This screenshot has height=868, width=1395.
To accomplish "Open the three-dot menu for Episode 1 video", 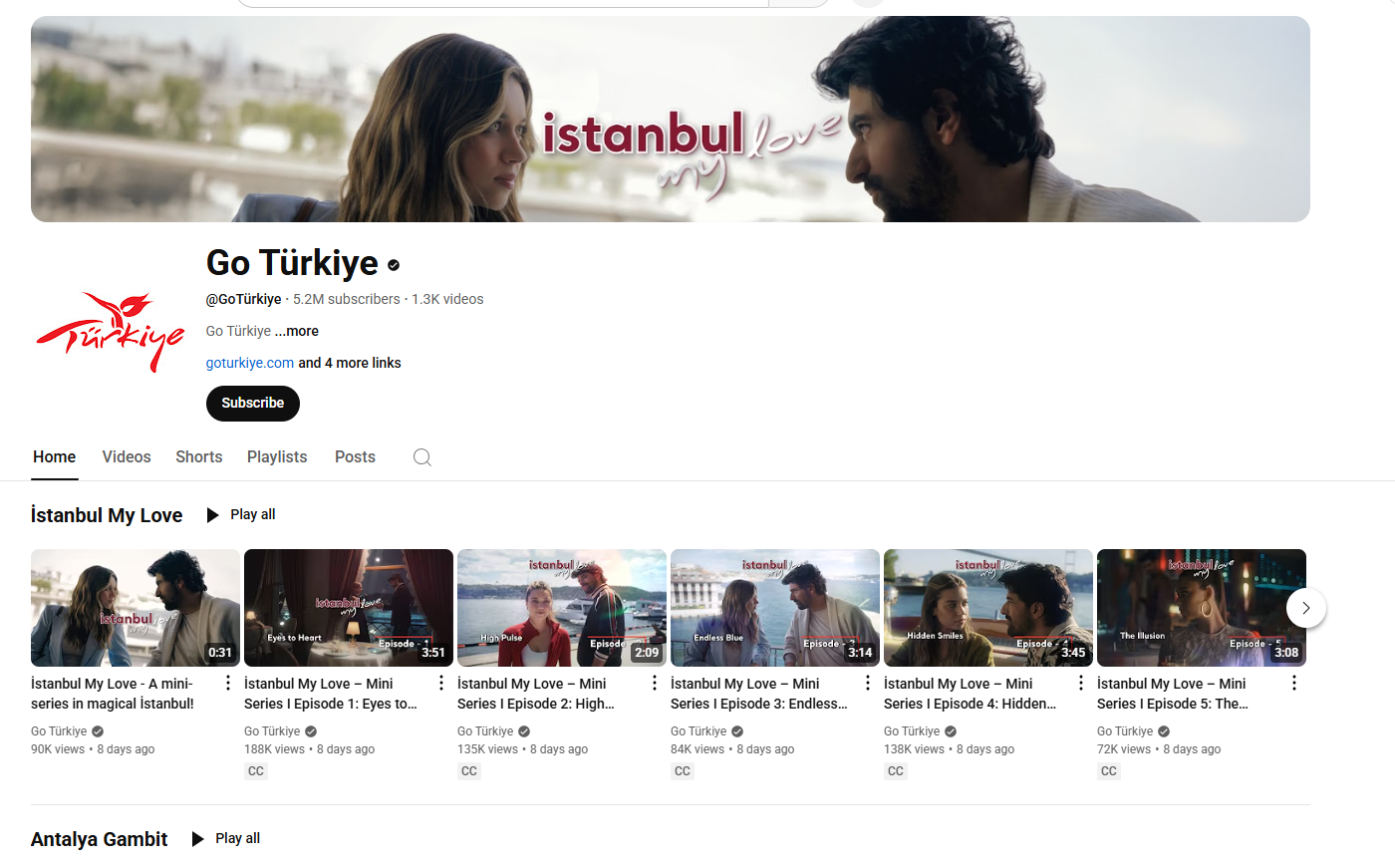I will [x=441, y=683].
